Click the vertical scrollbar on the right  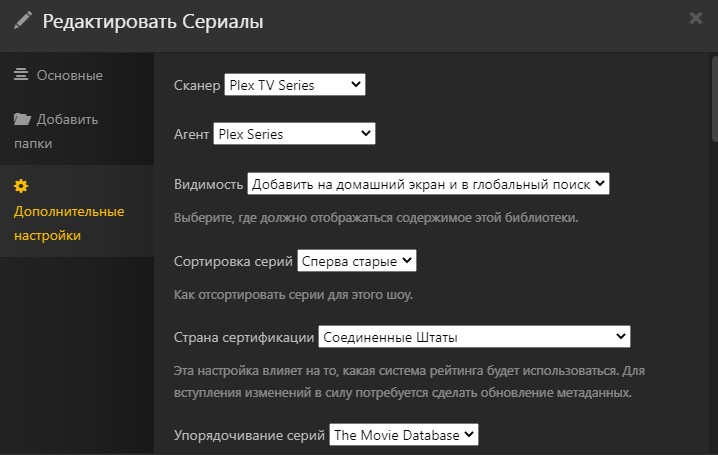711,100
